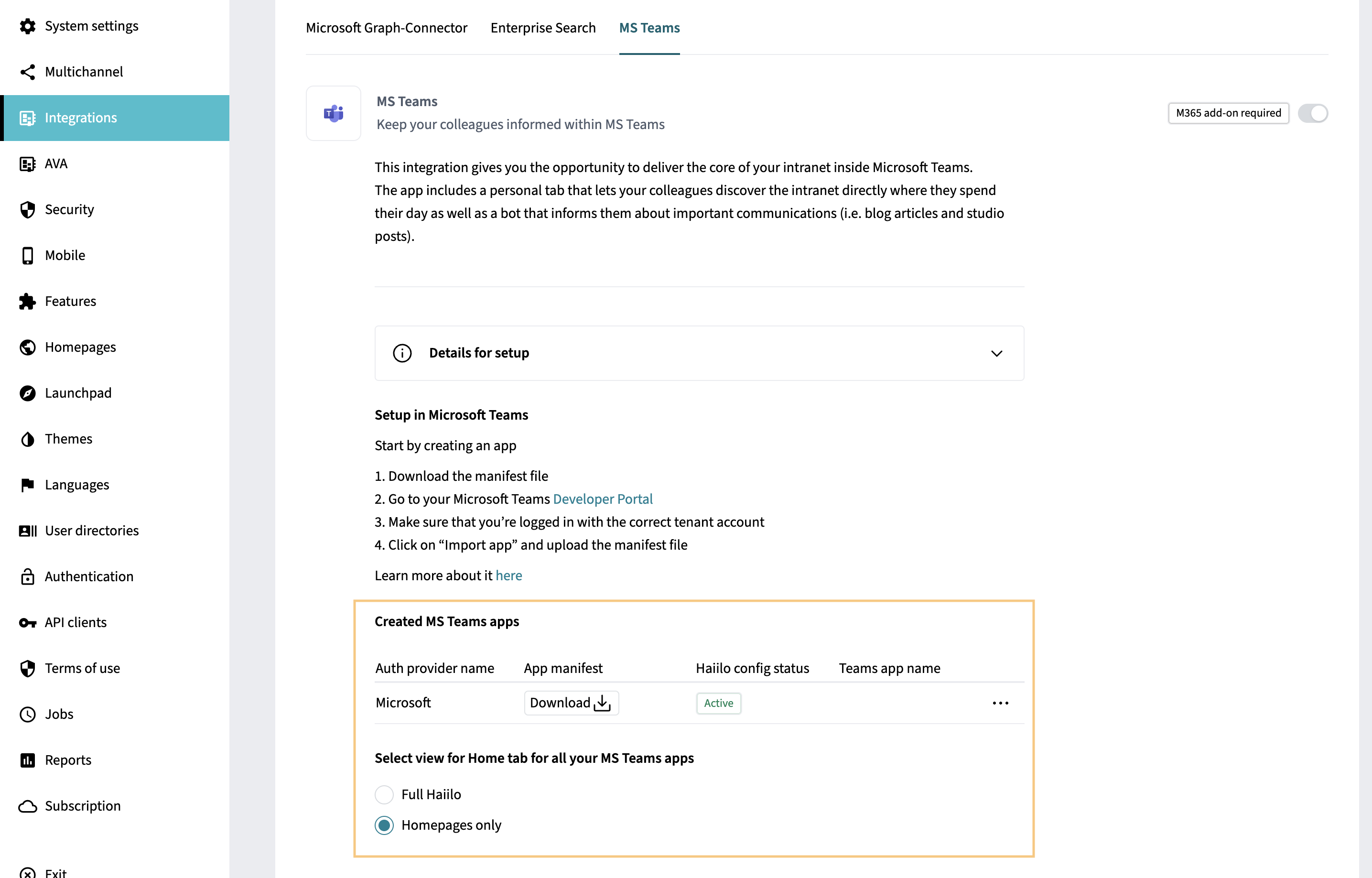The height and width of the screenshot is (878, 1372).
Task: Click the 'Haiilo config status' column header
Action: point(752,668)
